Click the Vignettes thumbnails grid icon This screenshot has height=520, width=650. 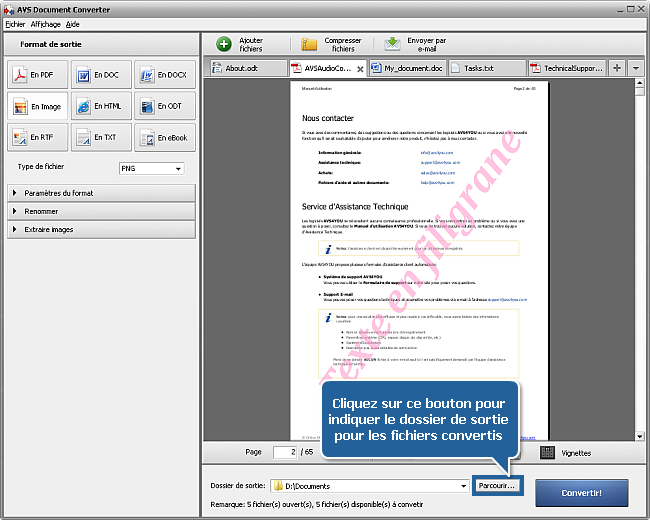547,452
